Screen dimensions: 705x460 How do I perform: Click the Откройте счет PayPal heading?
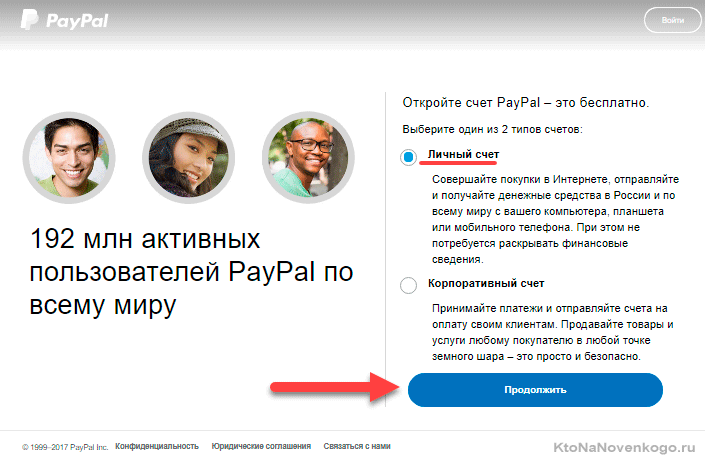click(x=526, y=103)
